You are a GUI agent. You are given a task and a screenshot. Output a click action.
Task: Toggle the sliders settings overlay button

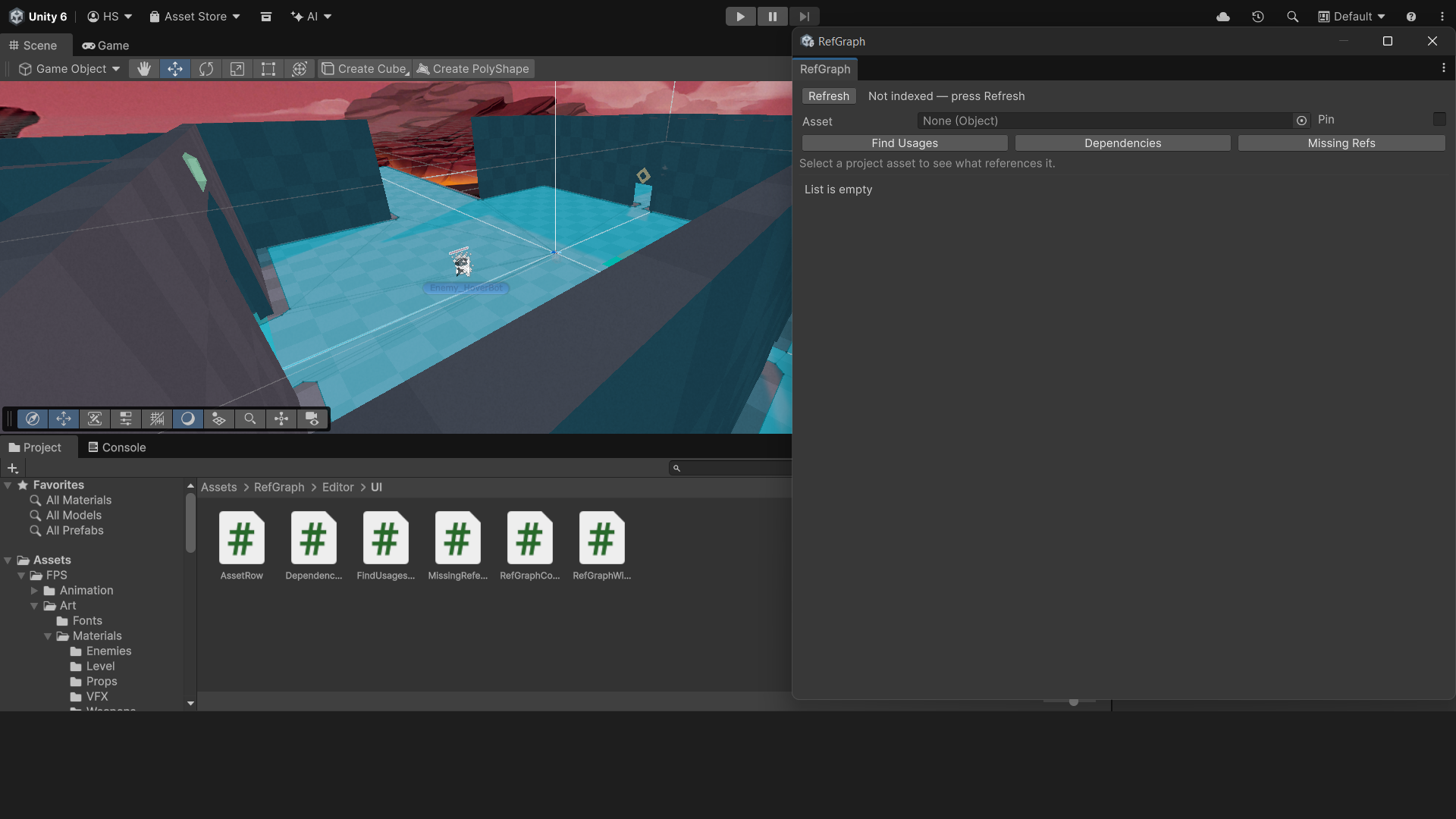point(126,419)
